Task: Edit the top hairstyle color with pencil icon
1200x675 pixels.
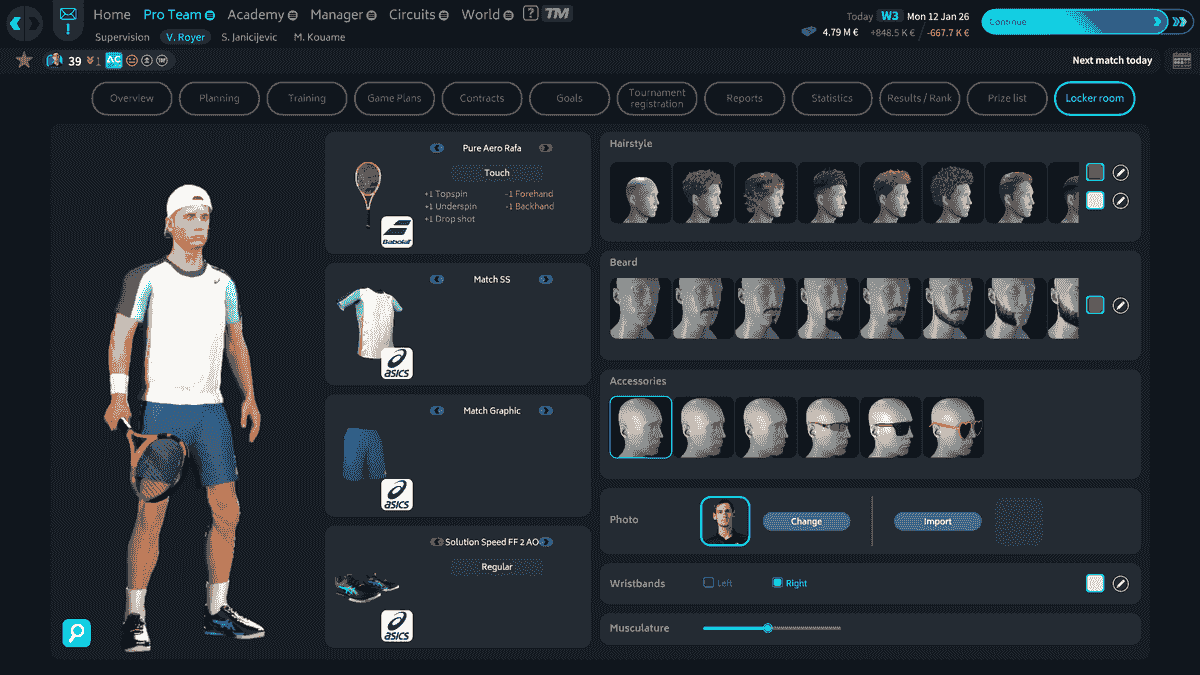Action: pos(1121,172)
